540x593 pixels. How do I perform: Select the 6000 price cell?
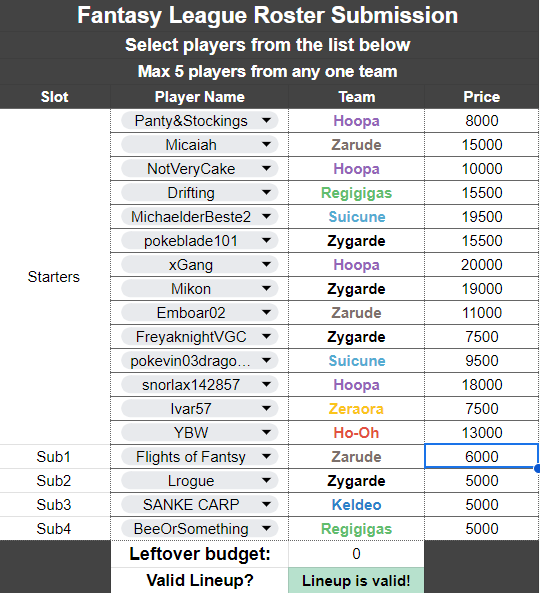(x=481, y=456)
